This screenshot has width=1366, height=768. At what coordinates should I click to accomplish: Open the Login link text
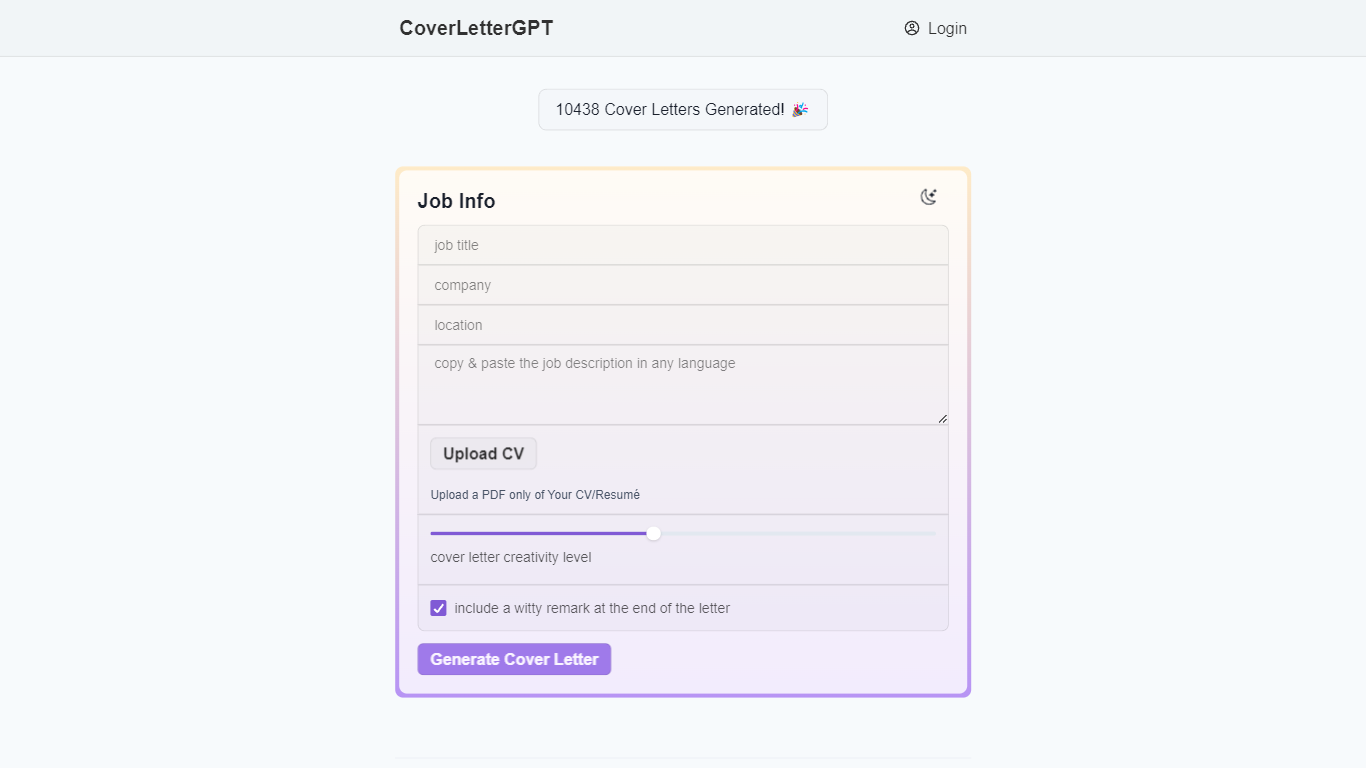tap(946, 28)
